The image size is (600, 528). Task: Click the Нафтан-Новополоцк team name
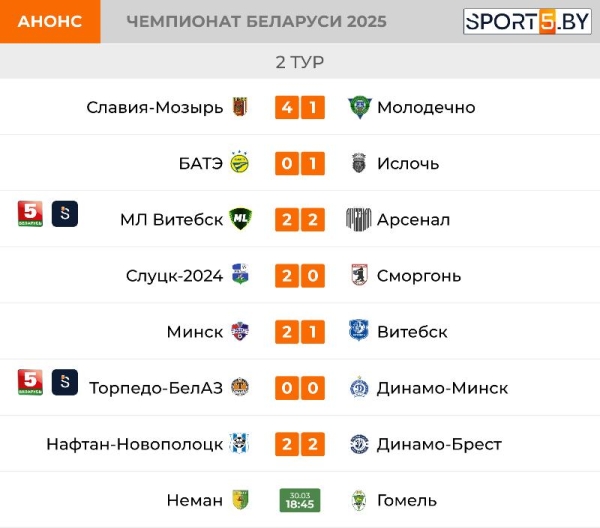point(134,444)
